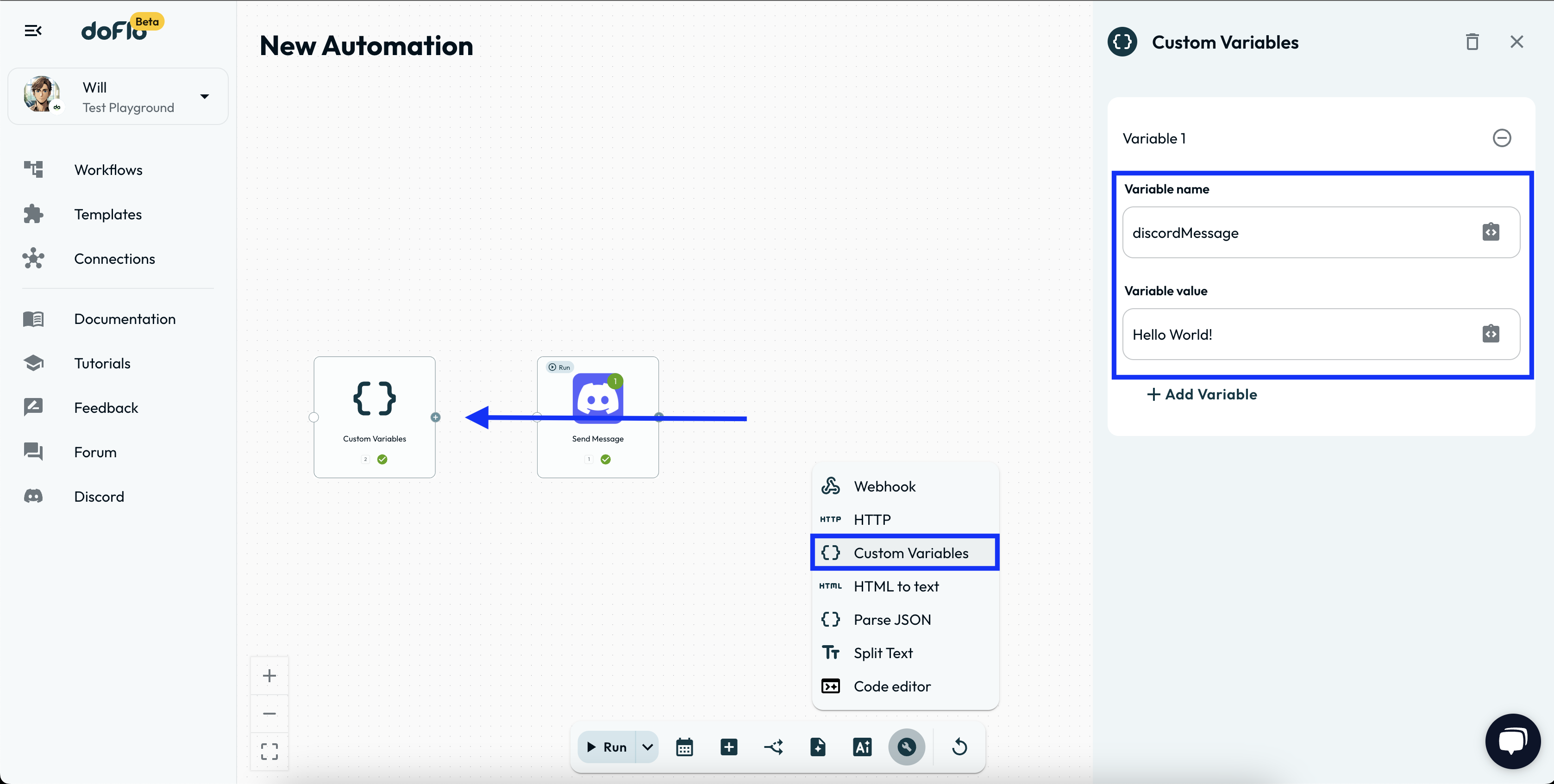Click the wrench tools icon in toolbar
Image resolution: width=1554 pixels, height=784 pixels.
click(x=906, y=747)
